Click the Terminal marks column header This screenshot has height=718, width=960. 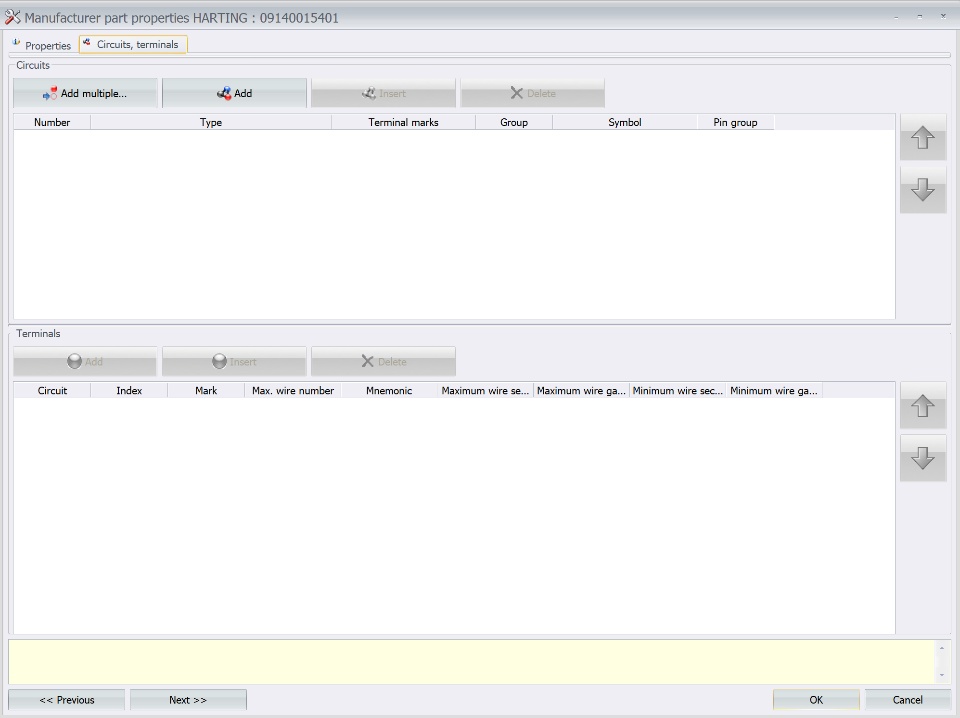403,122
